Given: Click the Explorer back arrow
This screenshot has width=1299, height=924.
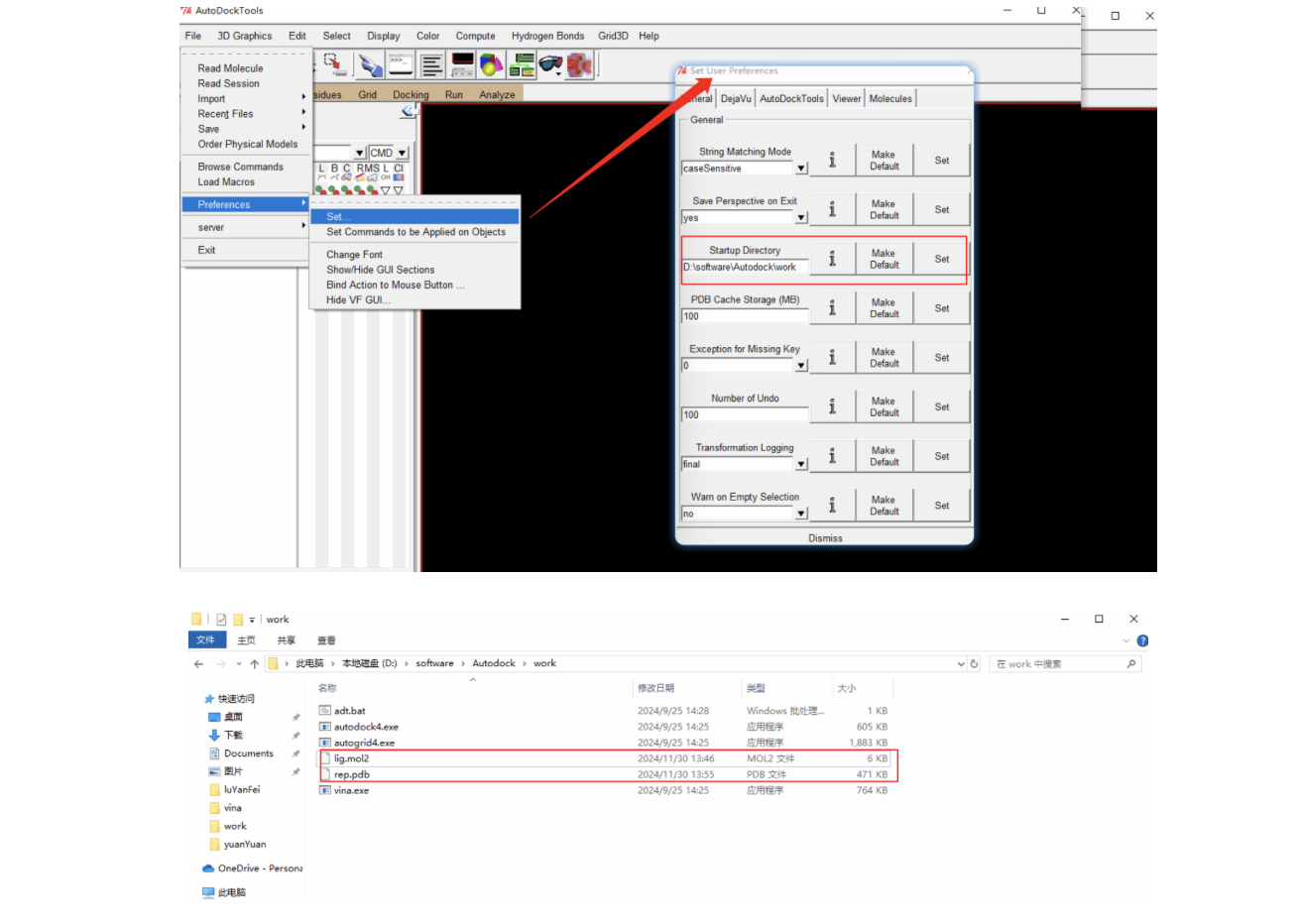Looking at the screenshot, I should (199, 664).
